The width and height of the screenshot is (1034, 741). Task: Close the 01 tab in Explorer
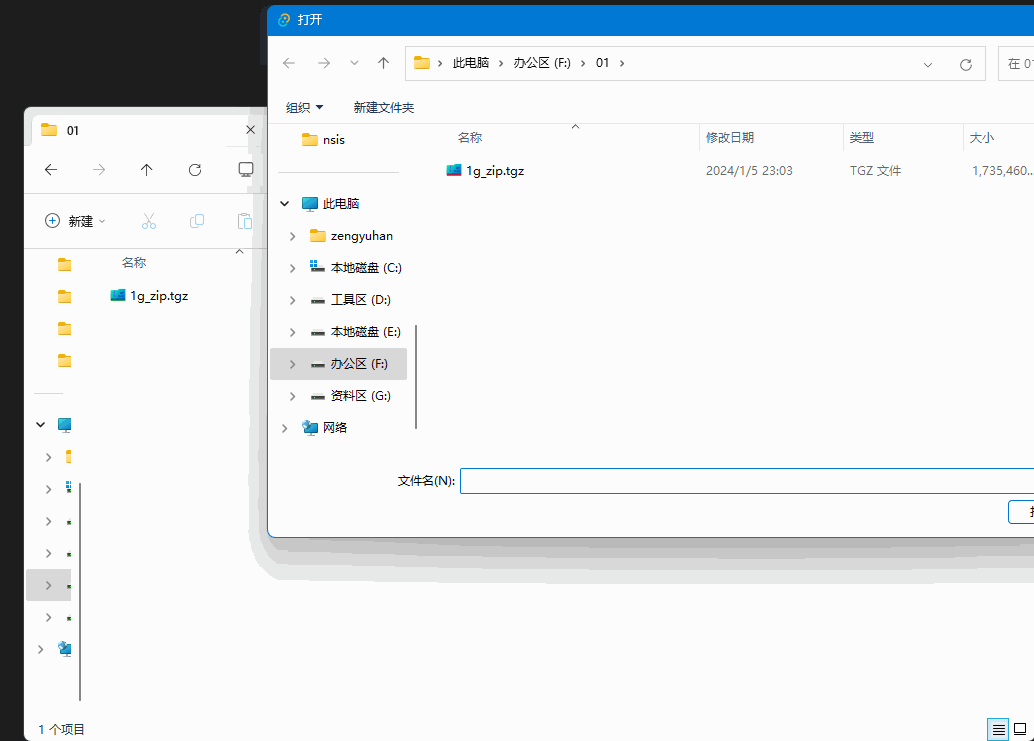click(251, 130)
